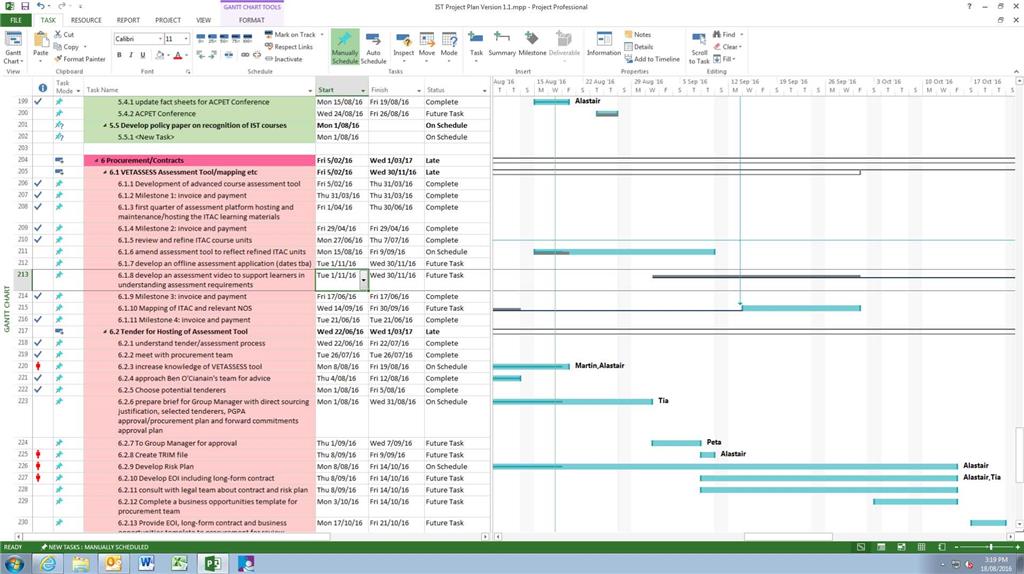
Task: Open the Gantt Chart view button
Action: click(14, 47)
